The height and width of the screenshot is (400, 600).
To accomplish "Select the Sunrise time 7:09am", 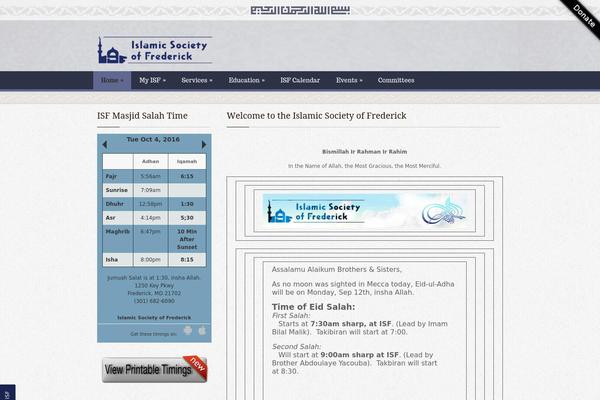I will (150, 190).
